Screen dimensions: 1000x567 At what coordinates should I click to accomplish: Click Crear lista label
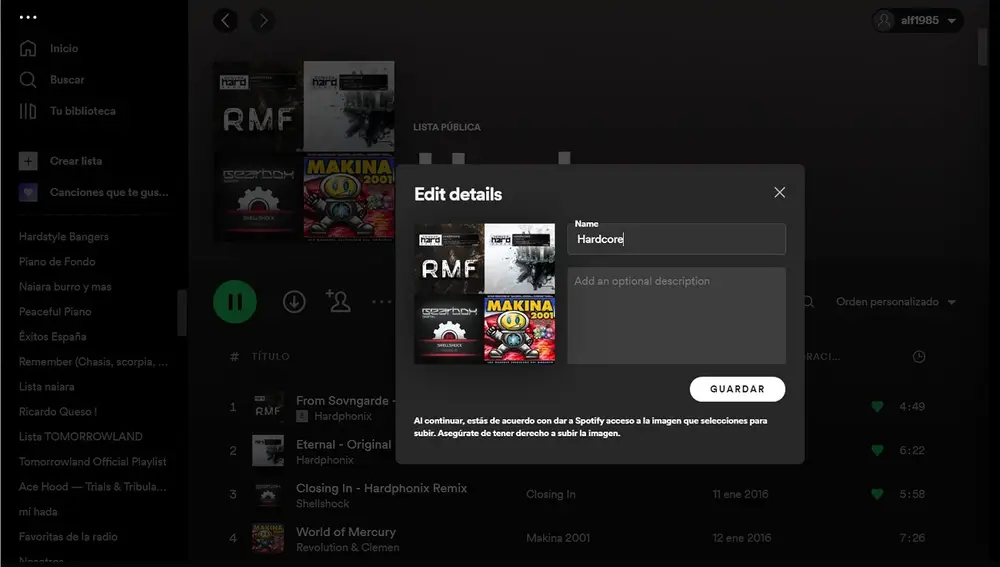76,161
